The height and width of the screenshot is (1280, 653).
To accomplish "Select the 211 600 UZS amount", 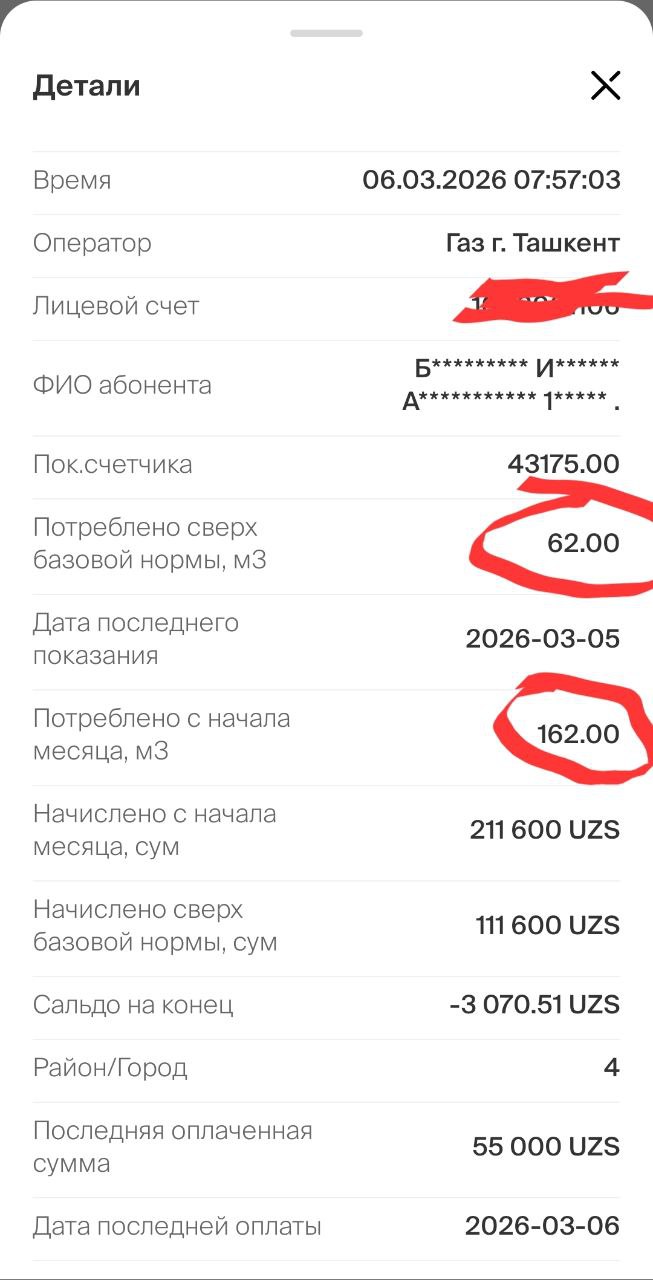I will 544,830.
